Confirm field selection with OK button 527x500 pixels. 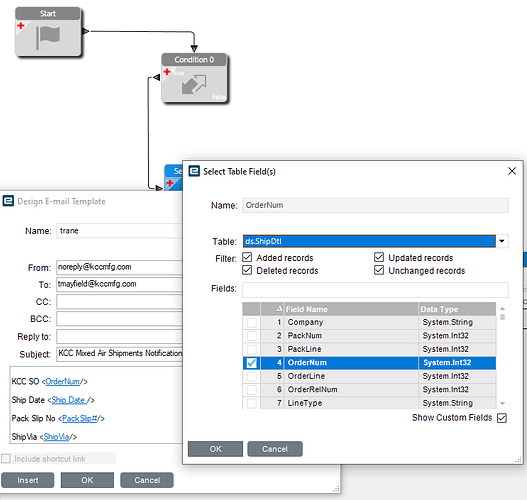(215, 449)
